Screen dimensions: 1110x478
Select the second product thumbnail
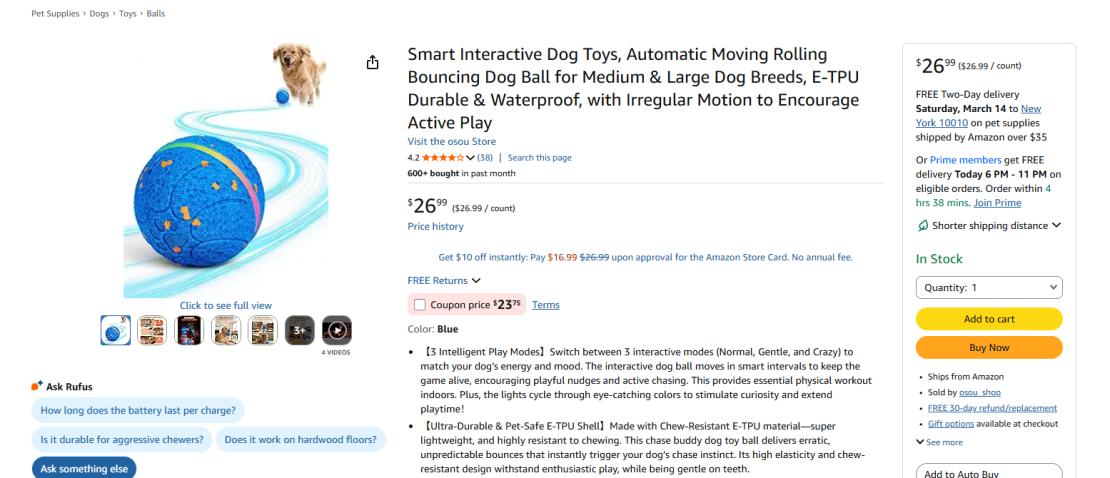152,329
